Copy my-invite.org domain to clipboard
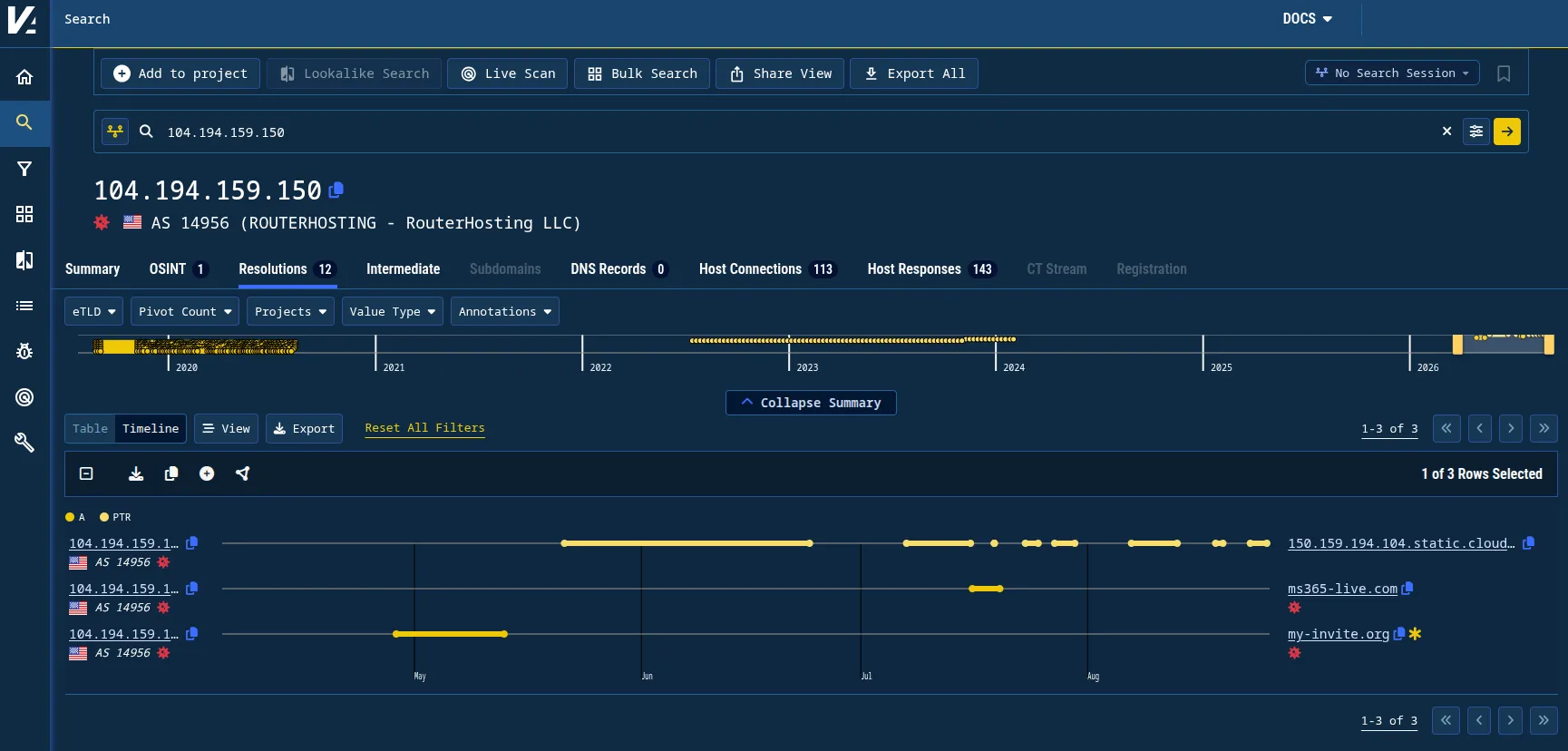The image size is (1568, 751). pos(1399,634)
